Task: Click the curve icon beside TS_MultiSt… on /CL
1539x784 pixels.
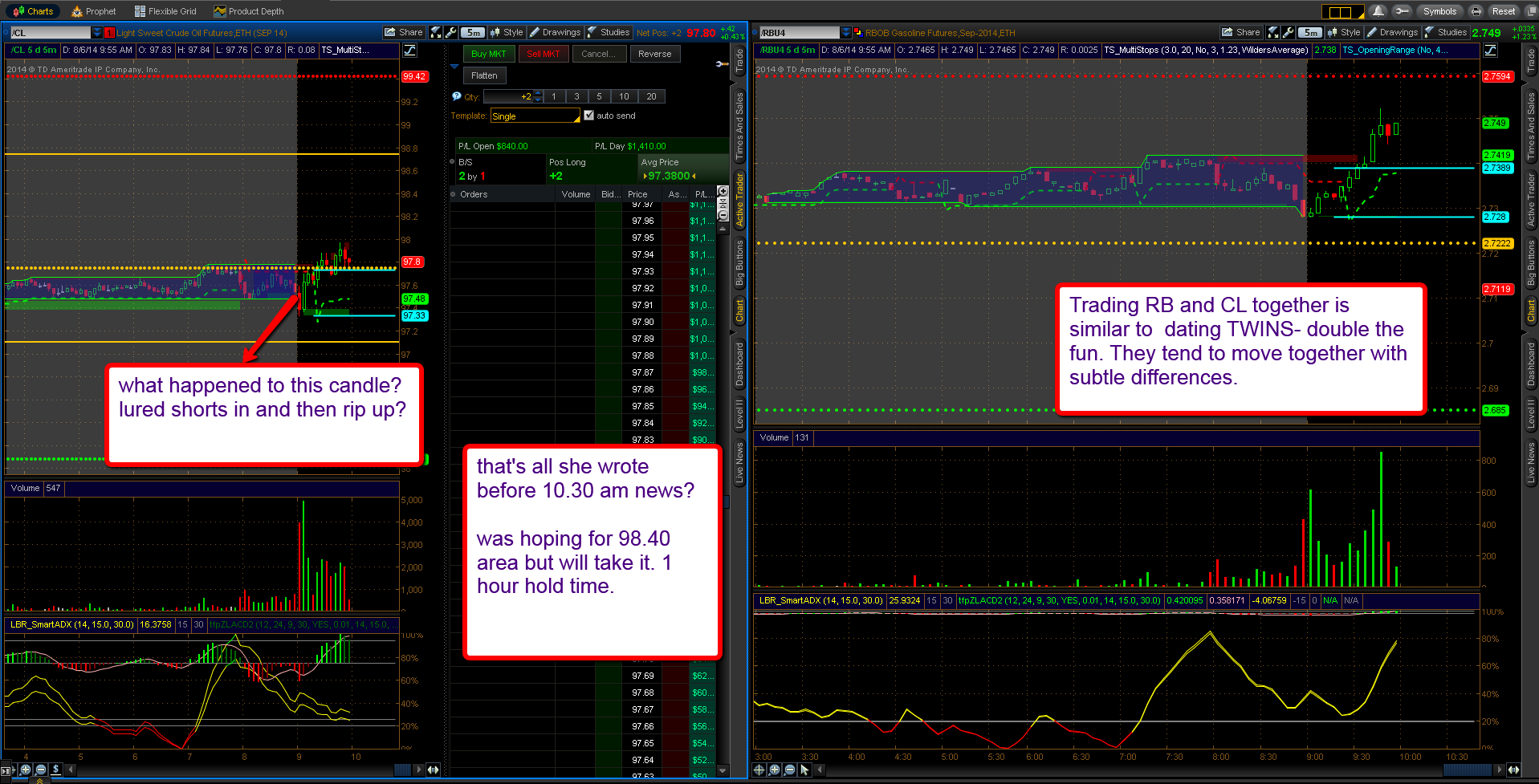Action: click(409, 51)
